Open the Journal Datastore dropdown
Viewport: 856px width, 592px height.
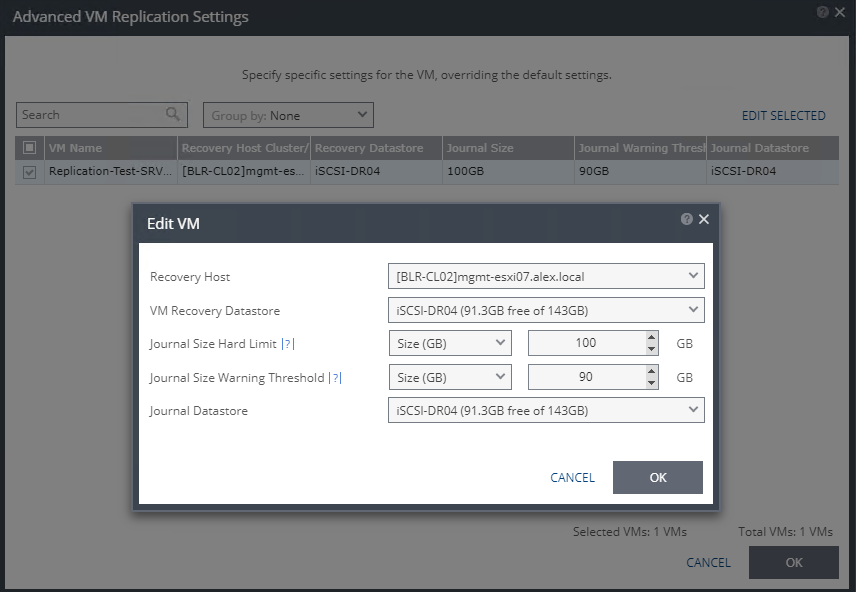coord(545,410)
